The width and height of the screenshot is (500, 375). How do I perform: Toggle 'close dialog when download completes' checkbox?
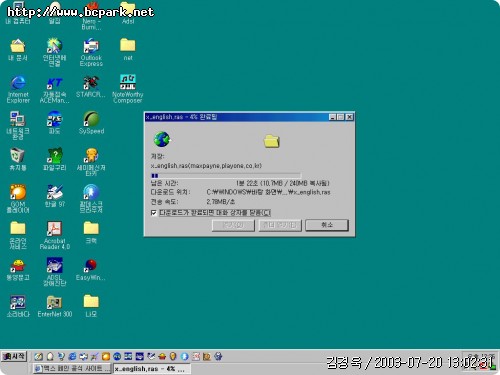point(154,213)
